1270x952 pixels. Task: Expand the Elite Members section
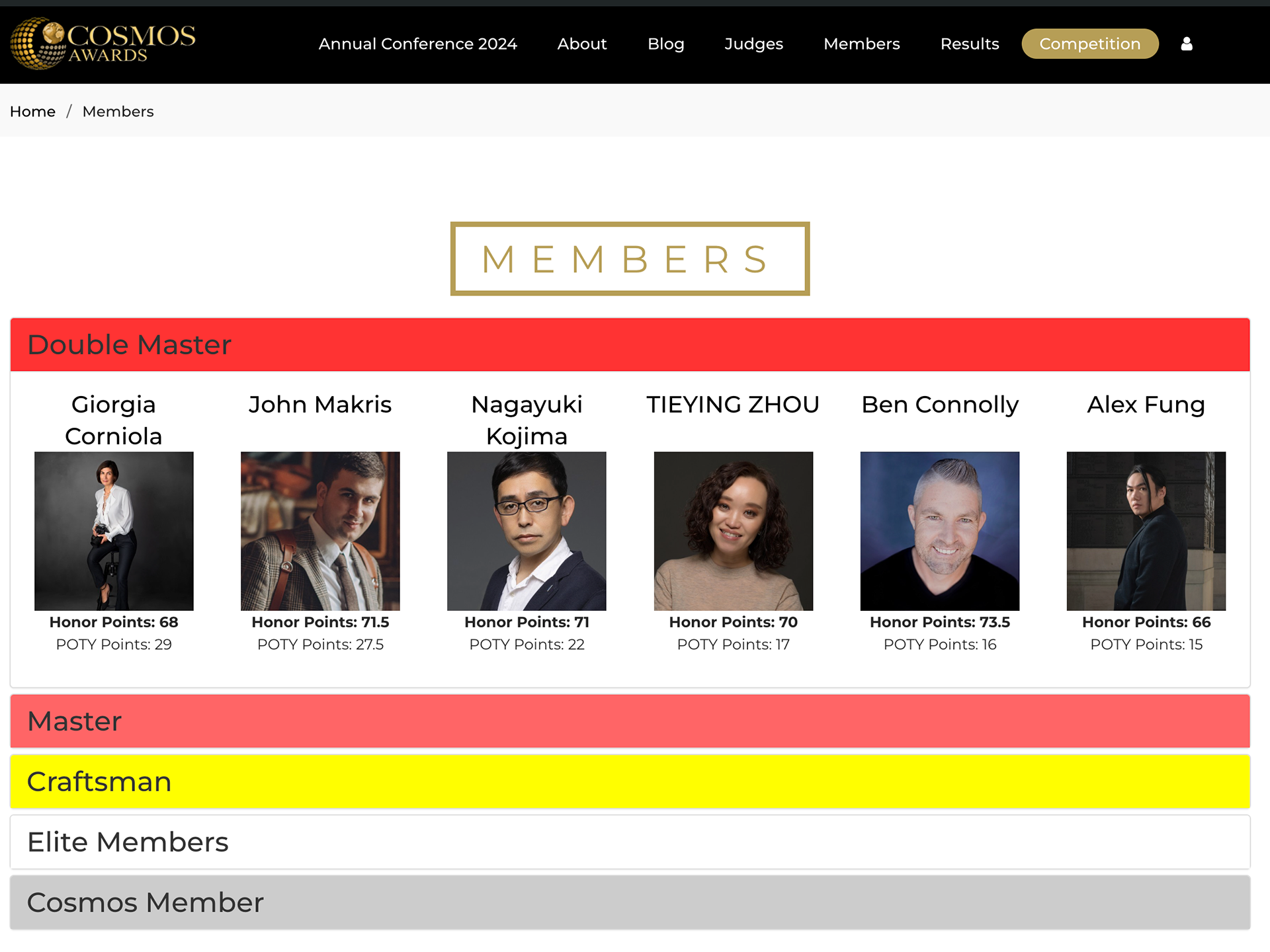[x=630, y=842]
